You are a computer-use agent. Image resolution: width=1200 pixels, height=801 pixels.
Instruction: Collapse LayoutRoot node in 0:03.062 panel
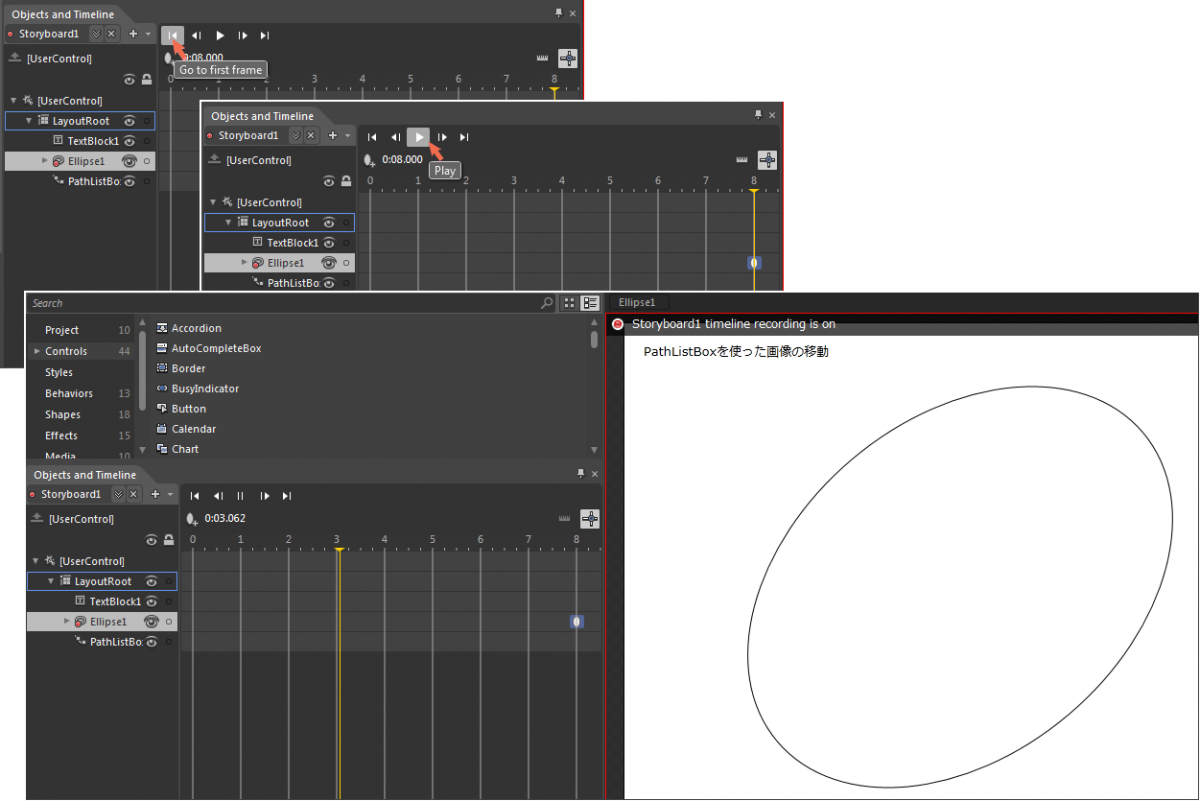tap(52, 581)
